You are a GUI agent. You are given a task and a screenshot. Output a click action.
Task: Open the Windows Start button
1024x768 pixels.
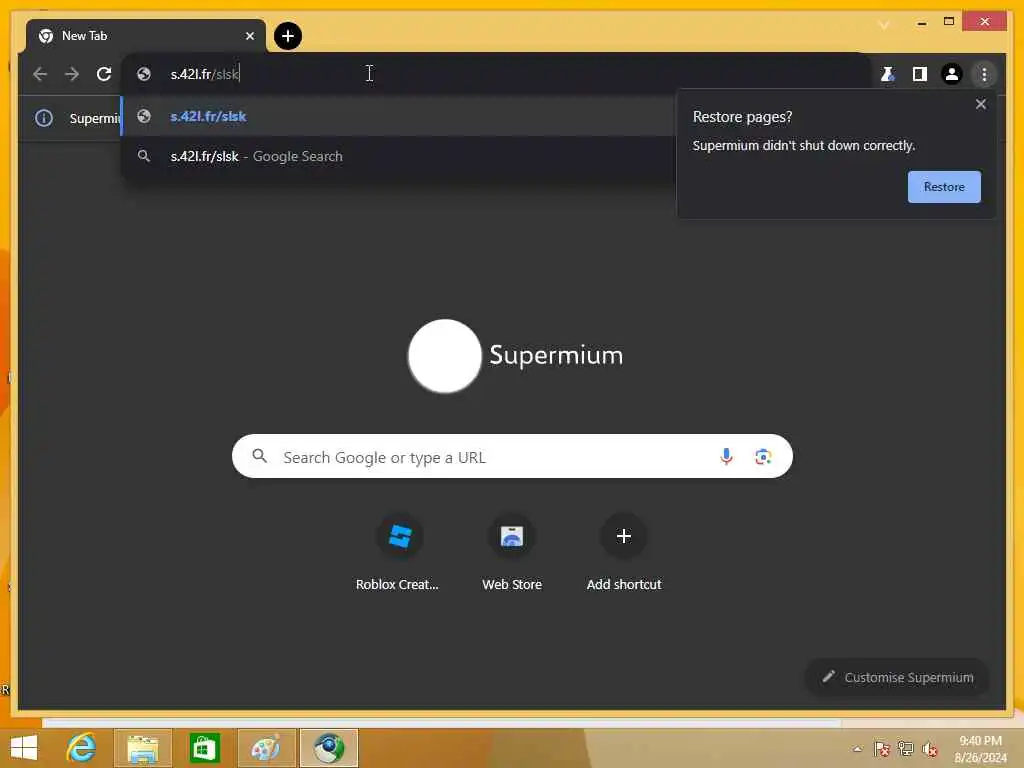click(x=24, y=748)
